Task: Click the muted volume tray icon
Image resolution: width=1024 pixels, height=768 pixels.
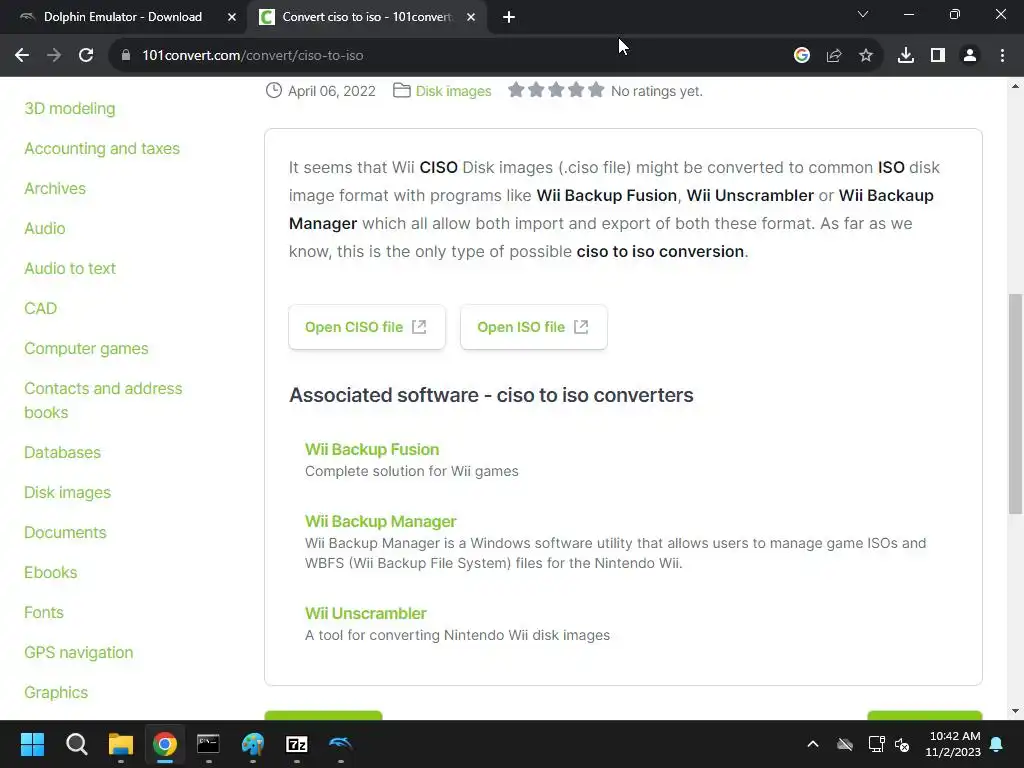Action: [x=903, y=744]
